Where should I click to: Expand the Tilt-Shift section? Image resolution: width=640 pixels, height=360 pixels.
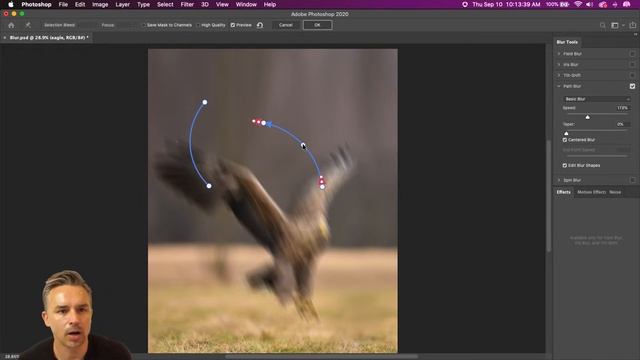pos(559,75)
